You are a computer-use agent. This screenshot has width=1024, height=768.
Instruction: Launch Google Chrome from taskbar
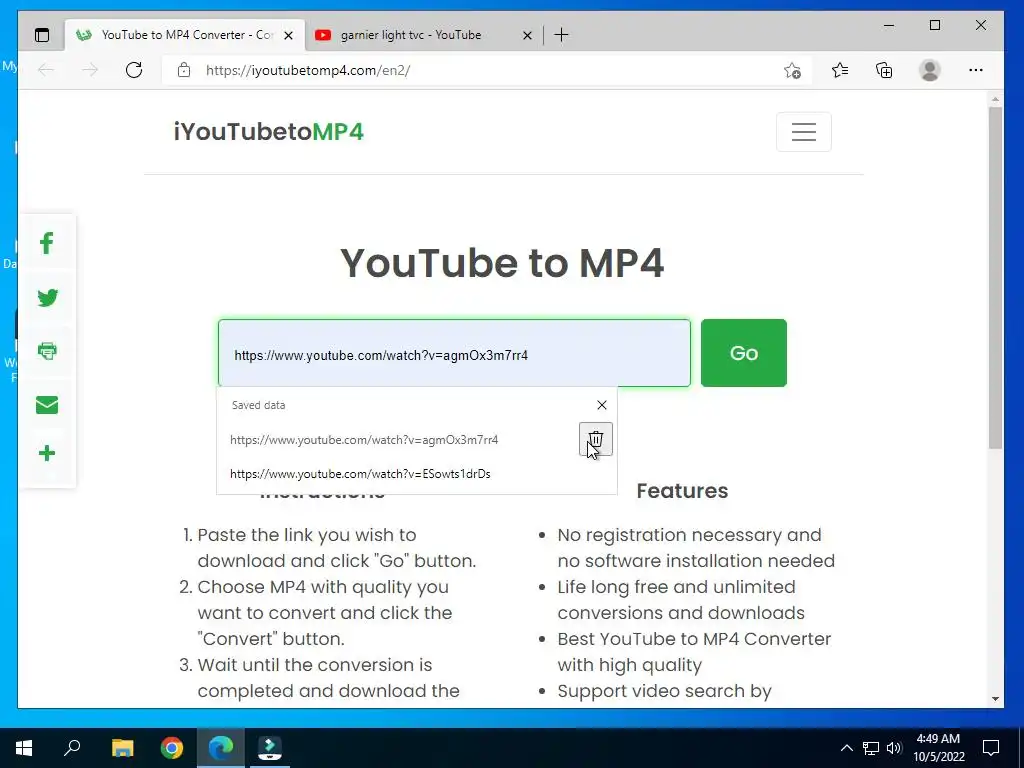coord(172,748)
